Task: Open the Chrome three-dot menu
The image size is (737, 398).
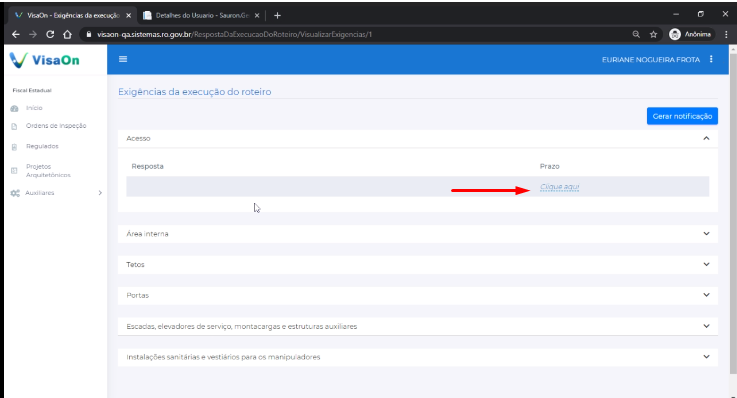Action: click(726, 34)
